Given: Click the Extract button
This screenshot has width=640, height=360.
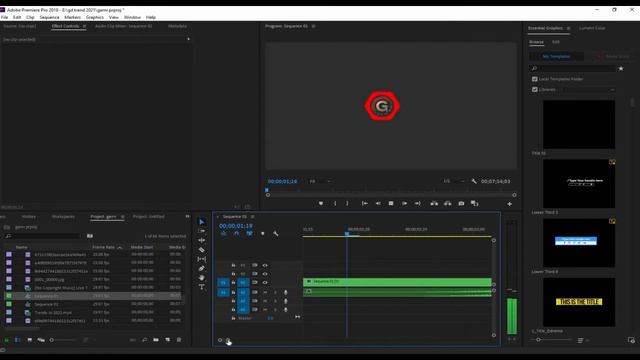Looking at the screenshot, I should coord(448,203).
